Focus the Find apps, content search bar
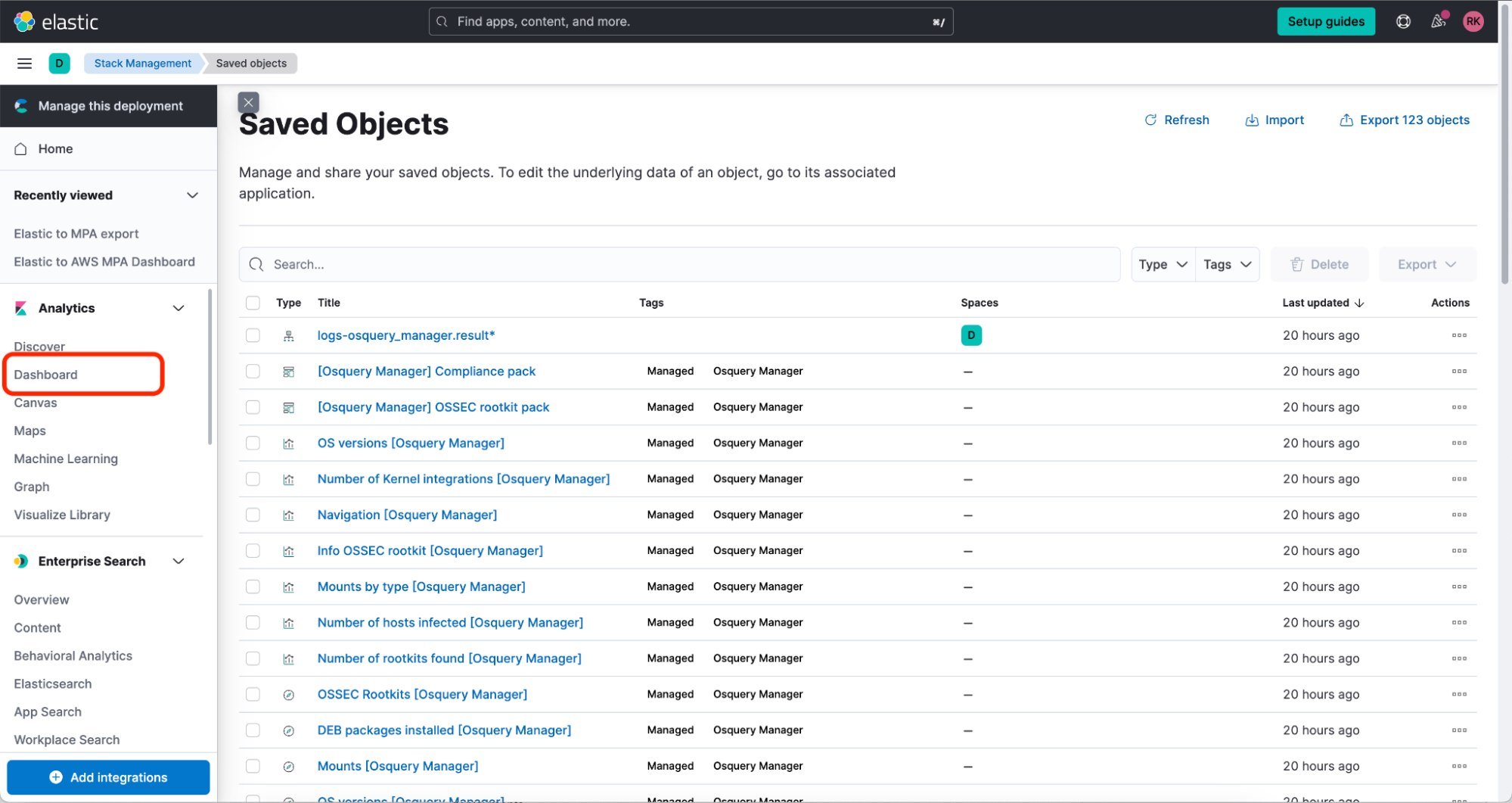 (x=691, y=22)
